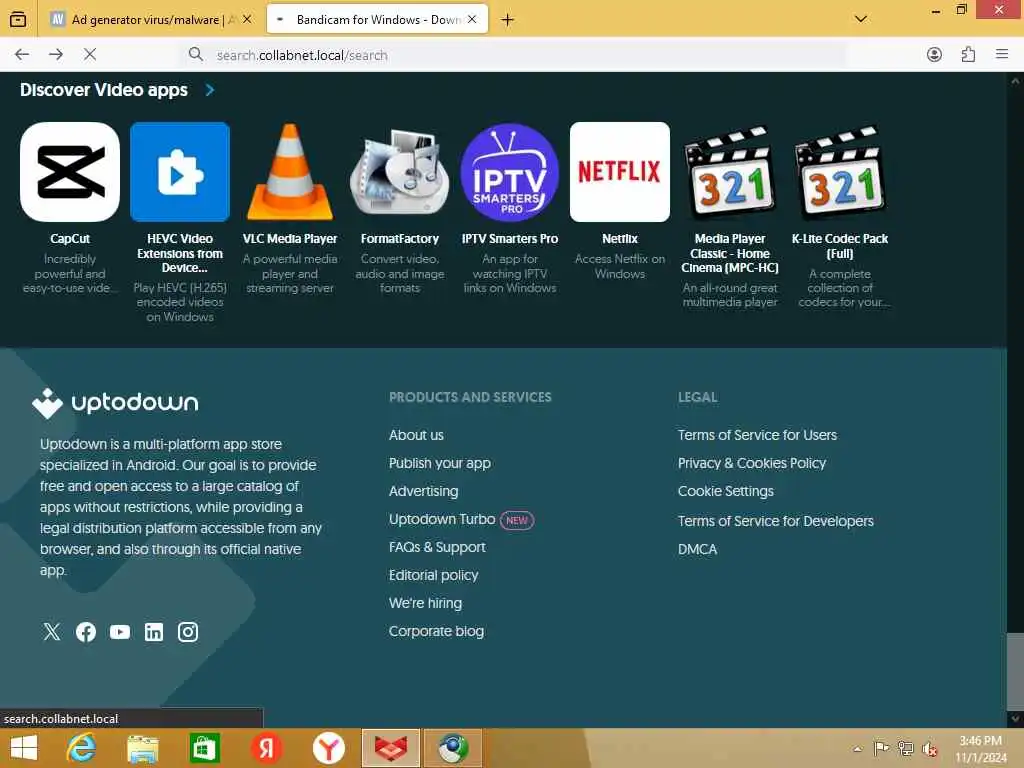Open the We're hiring link

(425, 603)
